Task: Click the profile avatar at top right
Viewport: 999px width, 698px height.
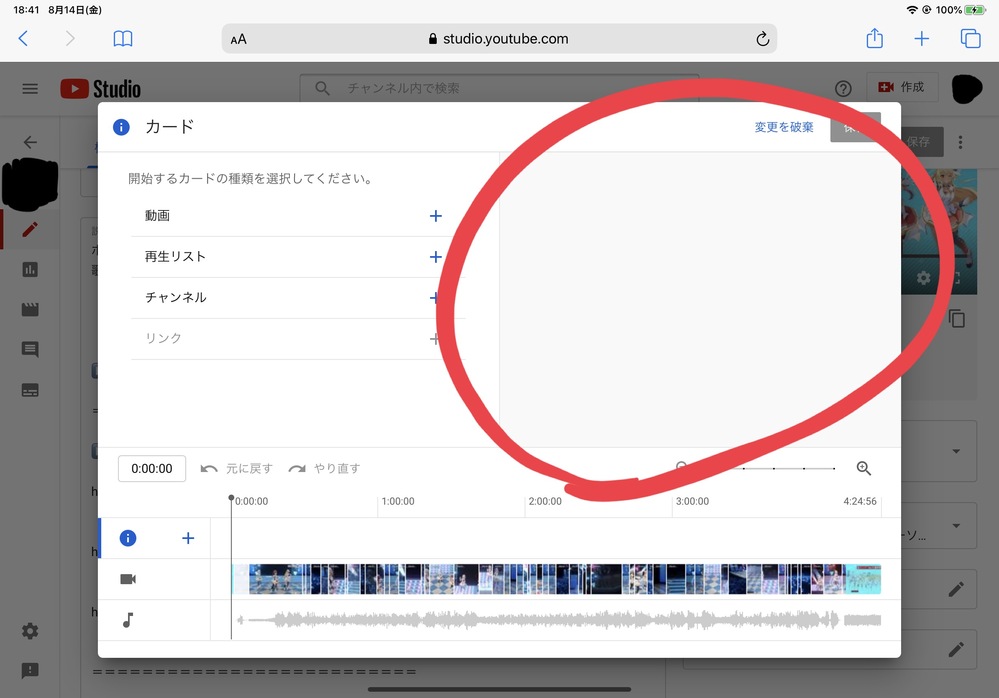Action: [967, 89]
